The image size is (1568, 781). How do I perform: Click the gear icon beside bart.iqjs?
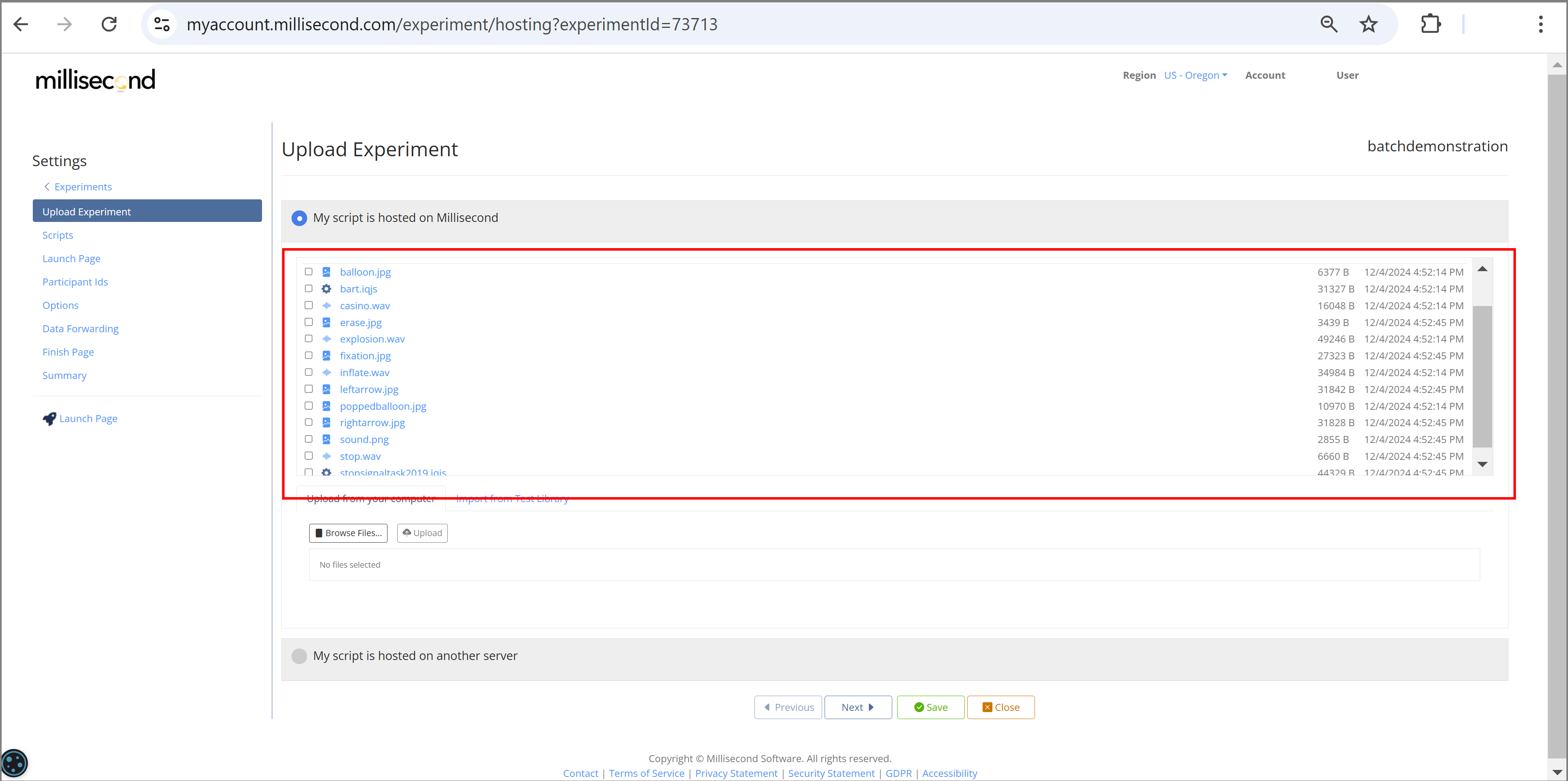tap(326, 288)
